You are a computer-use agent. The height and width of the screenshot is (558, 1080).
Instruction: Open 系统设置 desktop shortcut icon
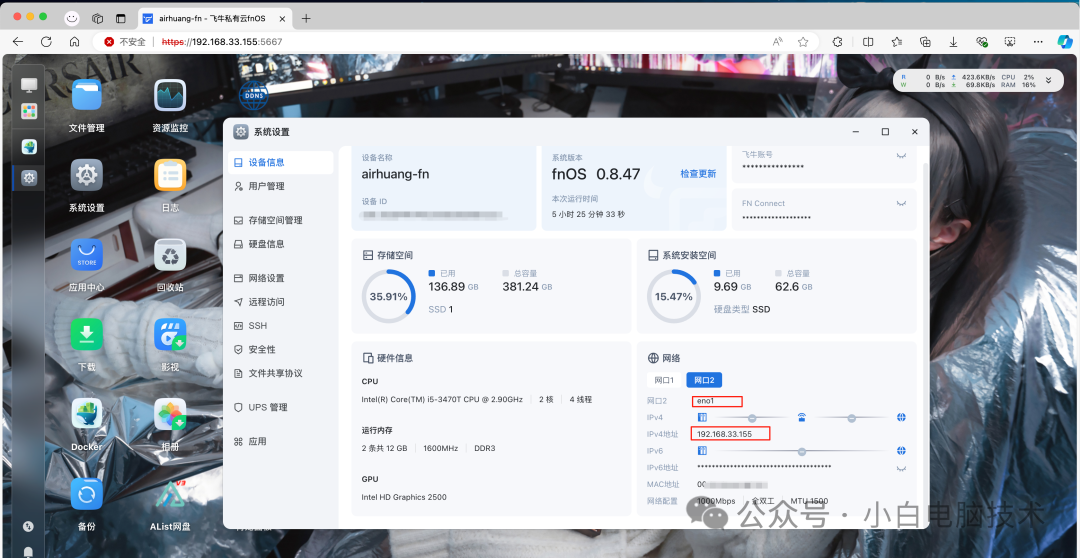point(87,175)
